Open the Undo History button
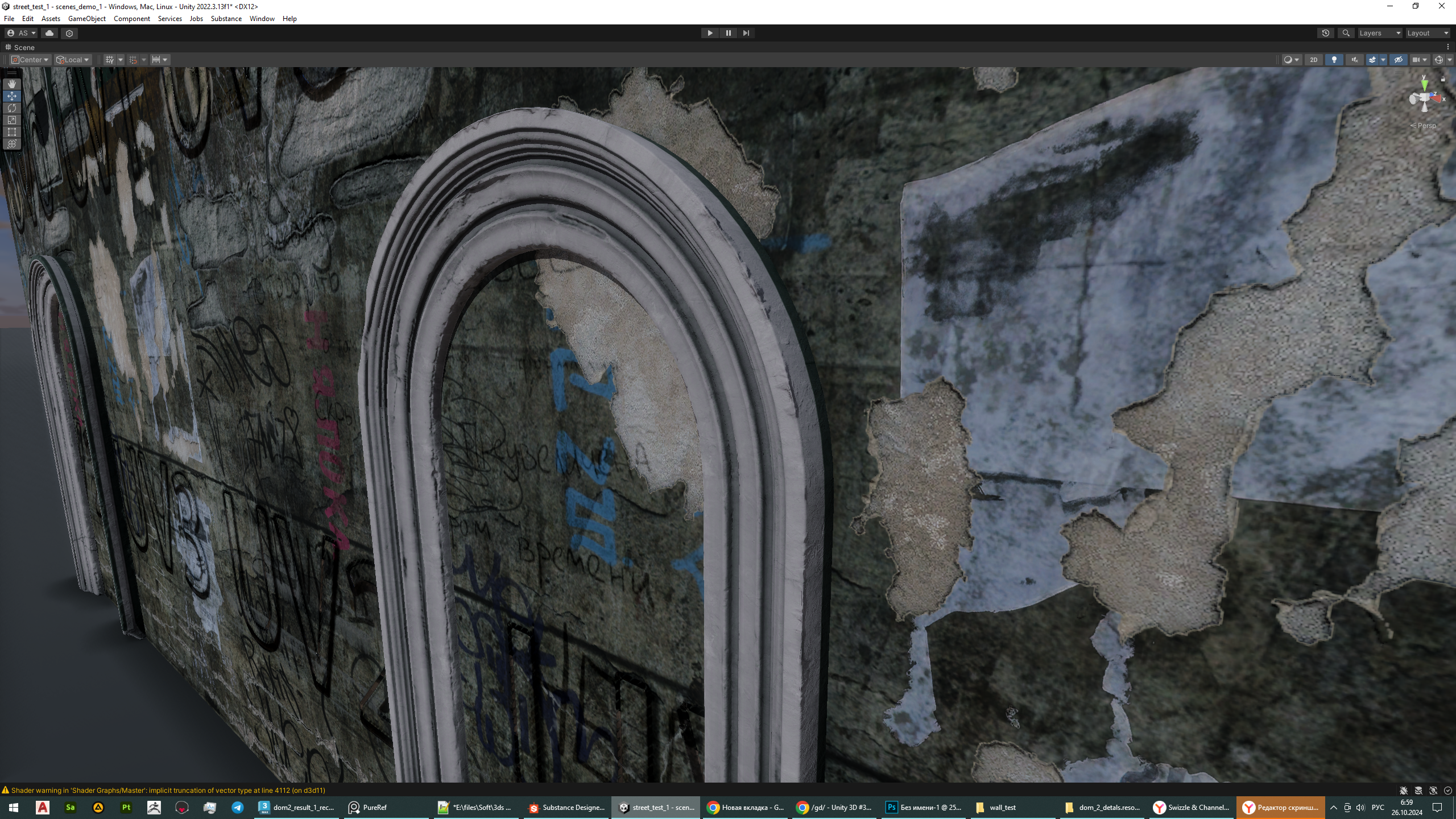The height and width of the screenshot is (819, 1456). tap(1325, 33)
